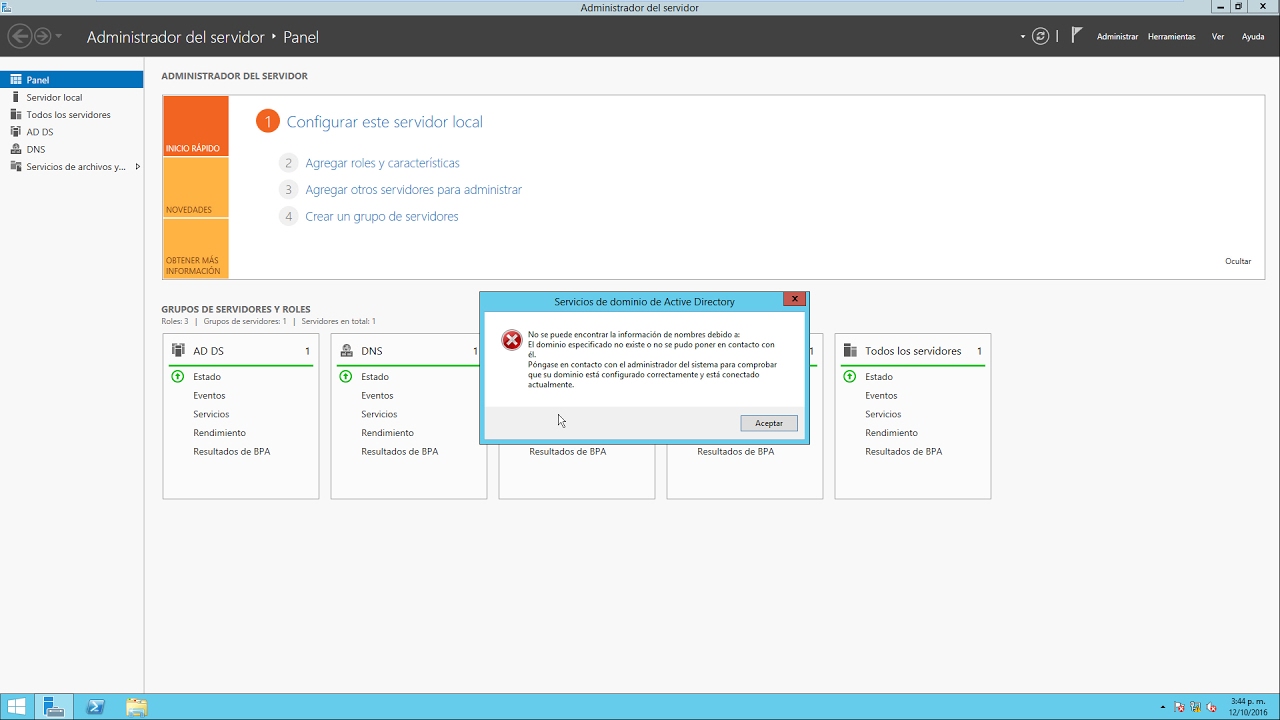Screen dimensions: 1280x720
Task: Open Agregar roles y características
Action: tap(382, 163)
